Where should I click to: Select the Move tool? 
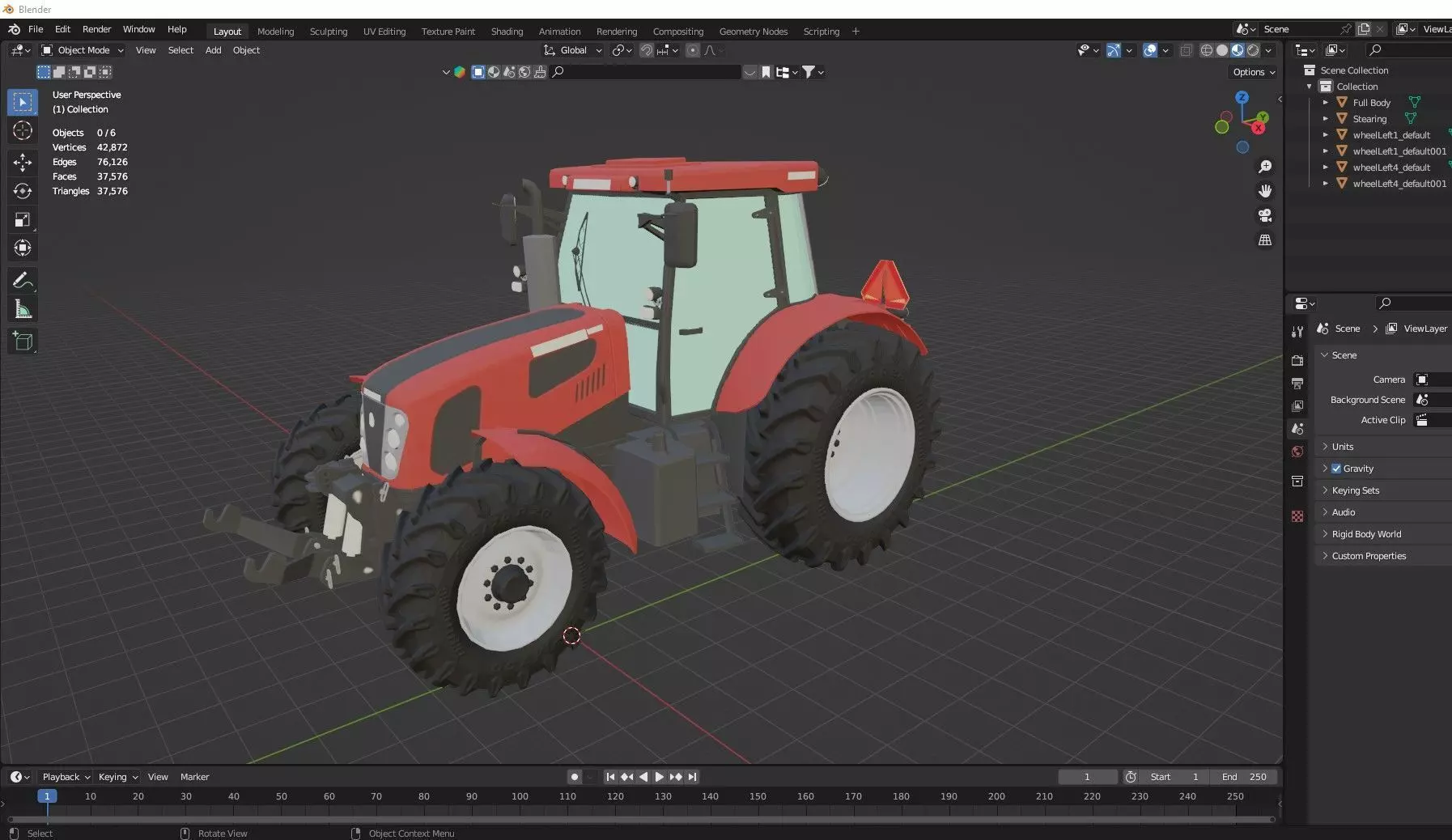[23, 162]
